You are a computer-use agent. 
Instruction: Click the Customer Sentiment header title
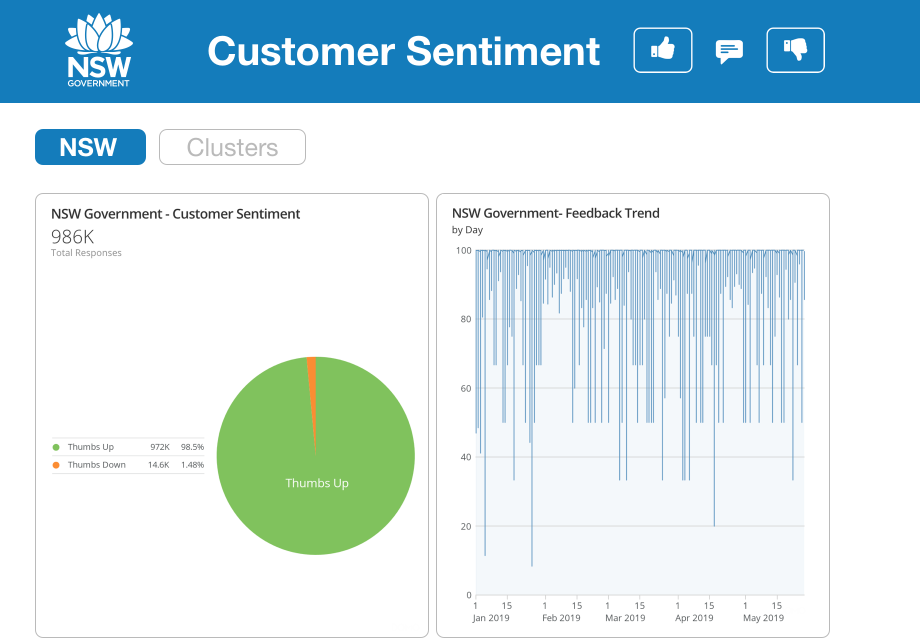pos(404,51)
